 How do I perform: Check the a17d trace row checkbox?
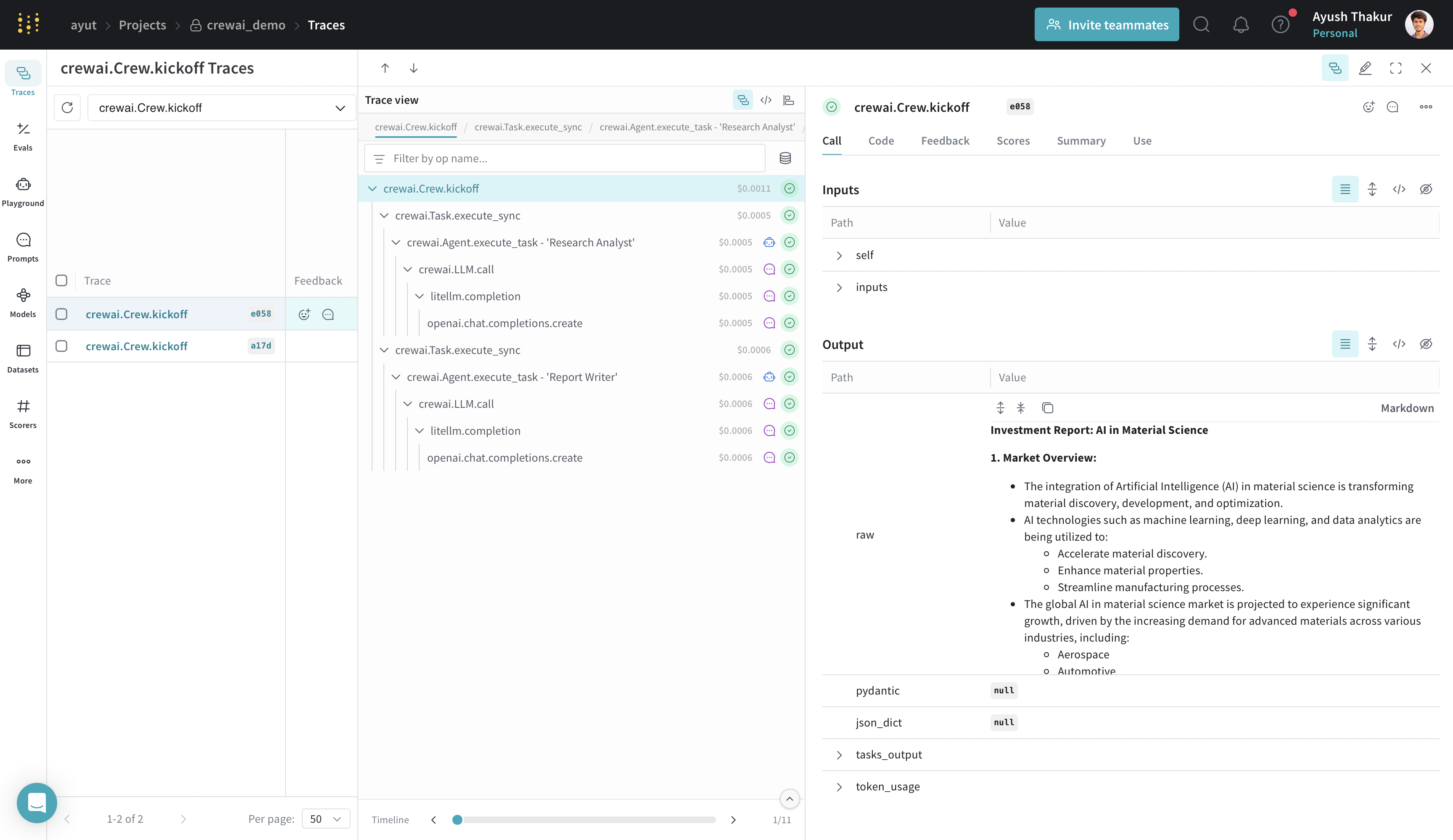click(62, 346)
